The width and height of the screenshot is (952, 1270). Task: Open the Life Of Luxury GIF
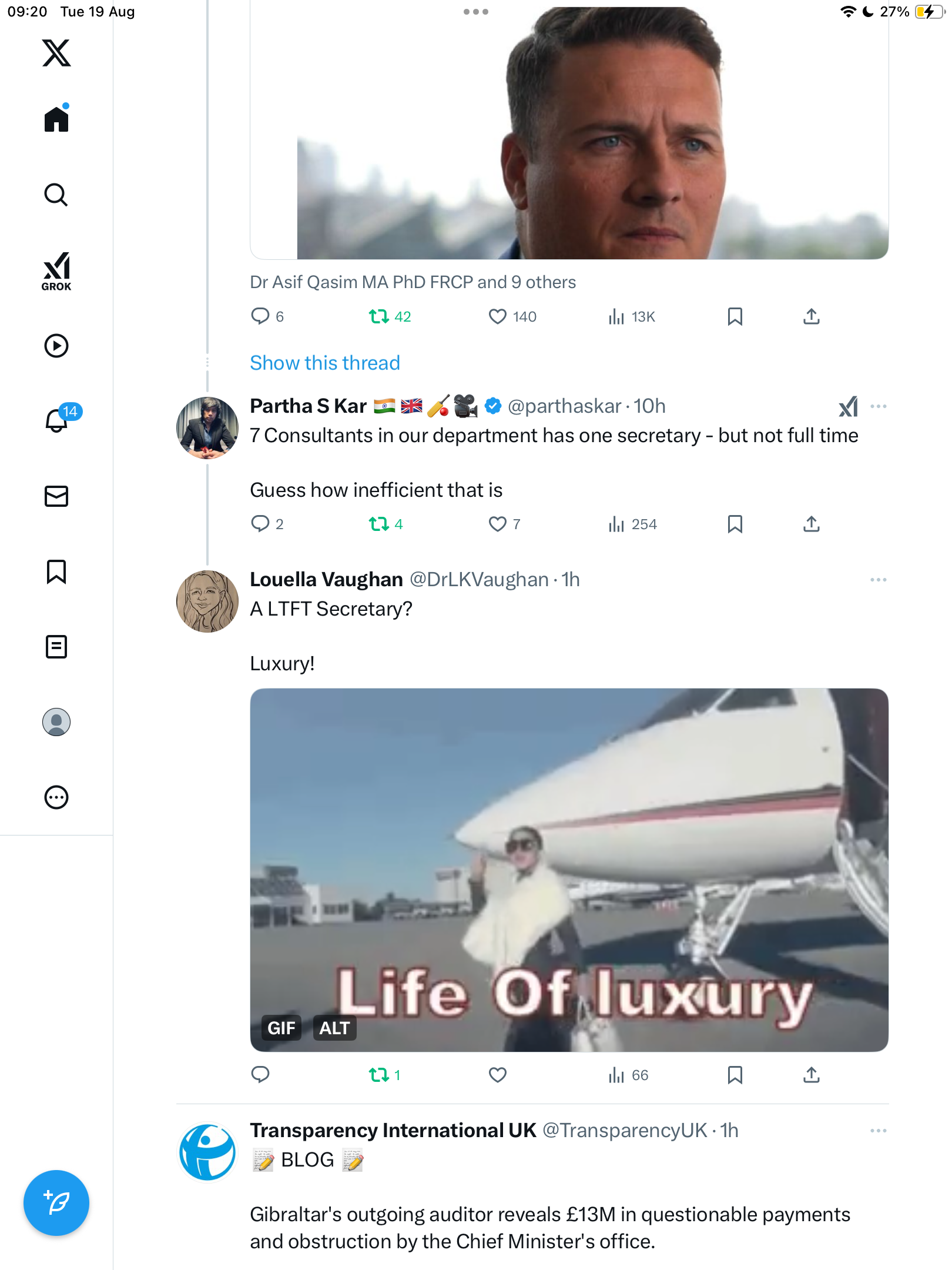pos(569,853)
